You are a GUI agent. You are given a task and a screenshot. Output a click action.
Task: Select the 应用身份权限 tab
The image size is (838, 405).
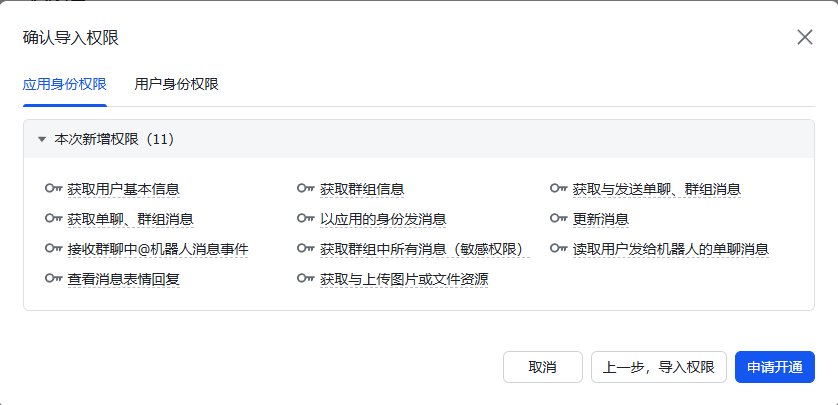(65, 84)
